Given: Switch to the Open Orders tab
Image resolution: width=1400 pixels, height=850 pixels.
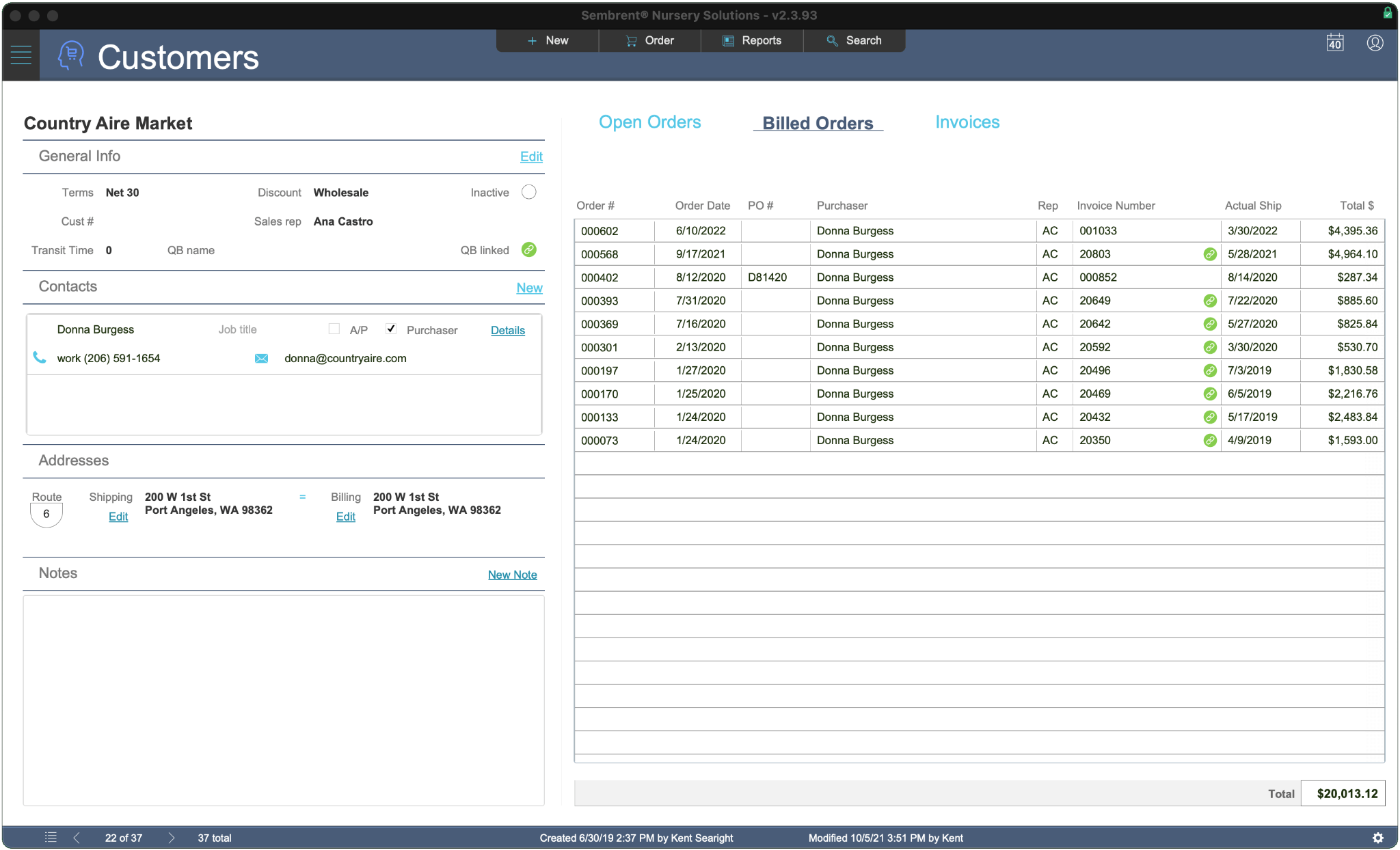Looking at the screenshot, I should coord(649,122).
